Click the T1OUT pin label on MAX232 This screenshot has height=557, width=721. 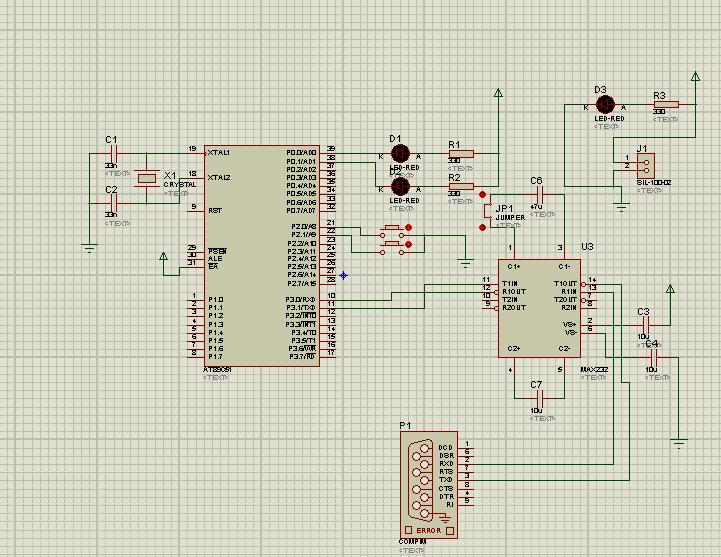click(566, 284)
